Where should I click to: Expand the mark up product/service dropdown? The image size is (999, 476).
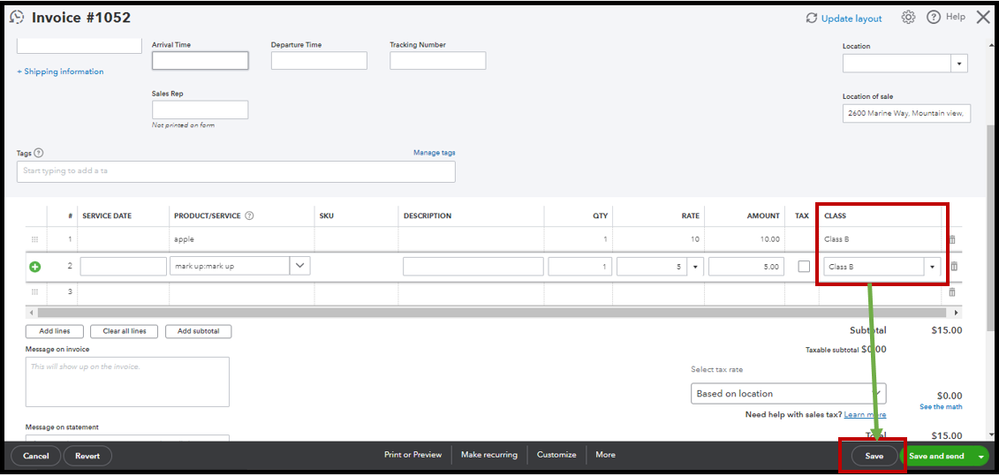[300, 266]
